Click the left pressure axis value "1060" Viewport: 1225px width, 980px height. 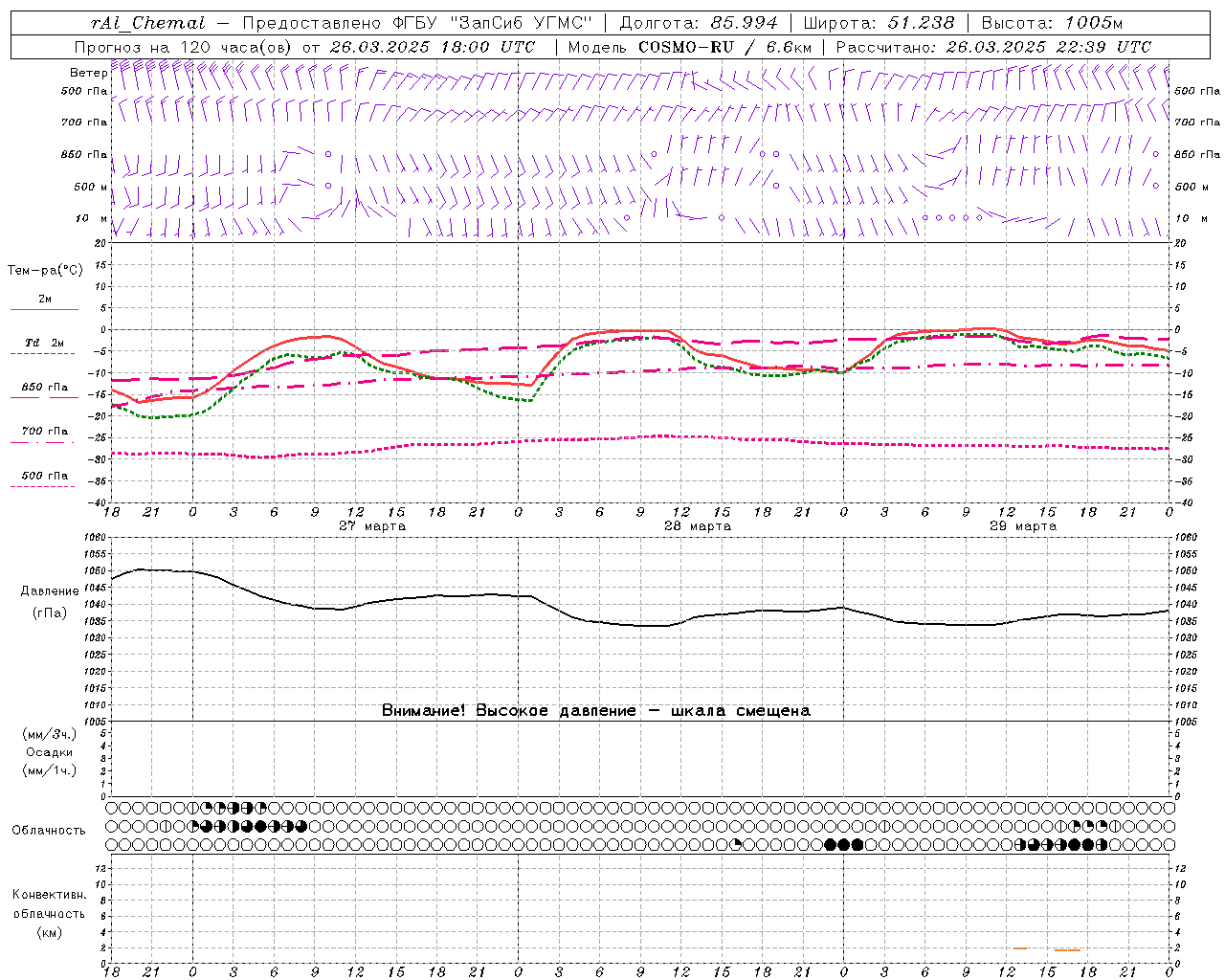pos(96,538)
